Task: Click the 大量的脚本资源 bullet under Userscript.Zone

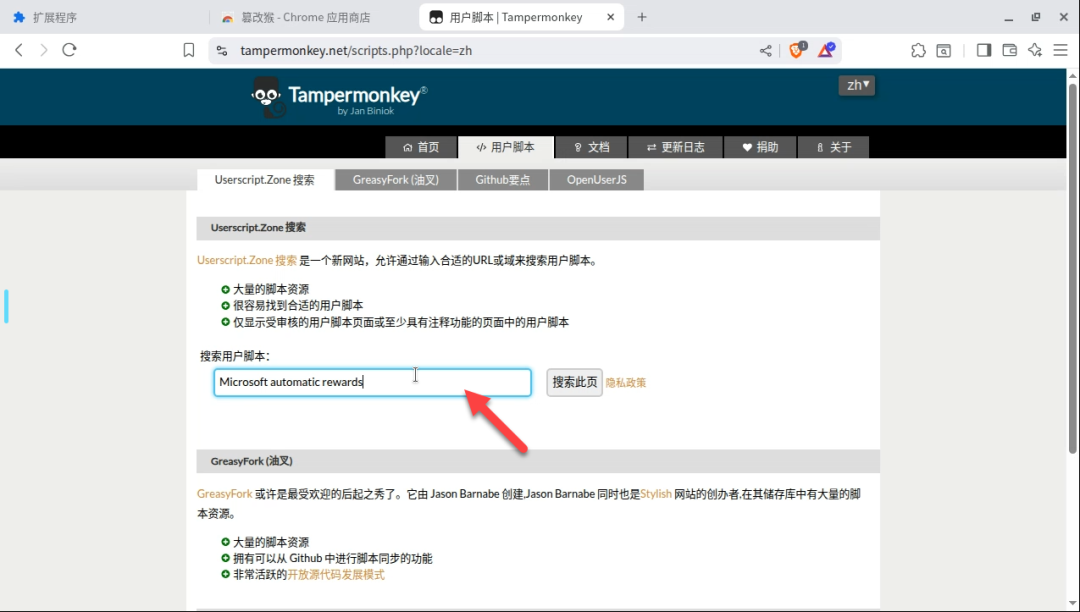Action: click(271, 289)
